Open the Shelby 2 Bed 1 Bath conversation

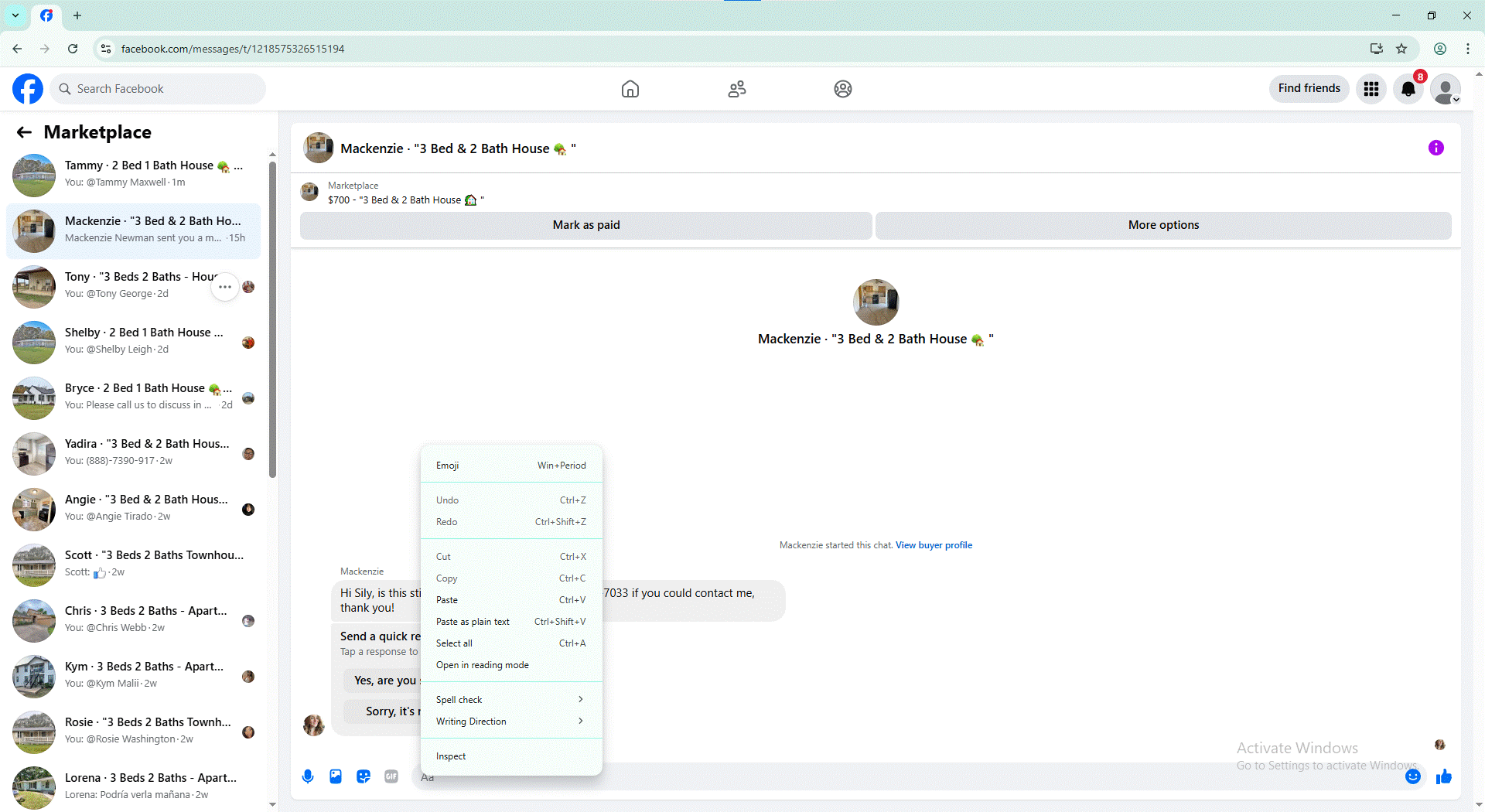(133, 342)
